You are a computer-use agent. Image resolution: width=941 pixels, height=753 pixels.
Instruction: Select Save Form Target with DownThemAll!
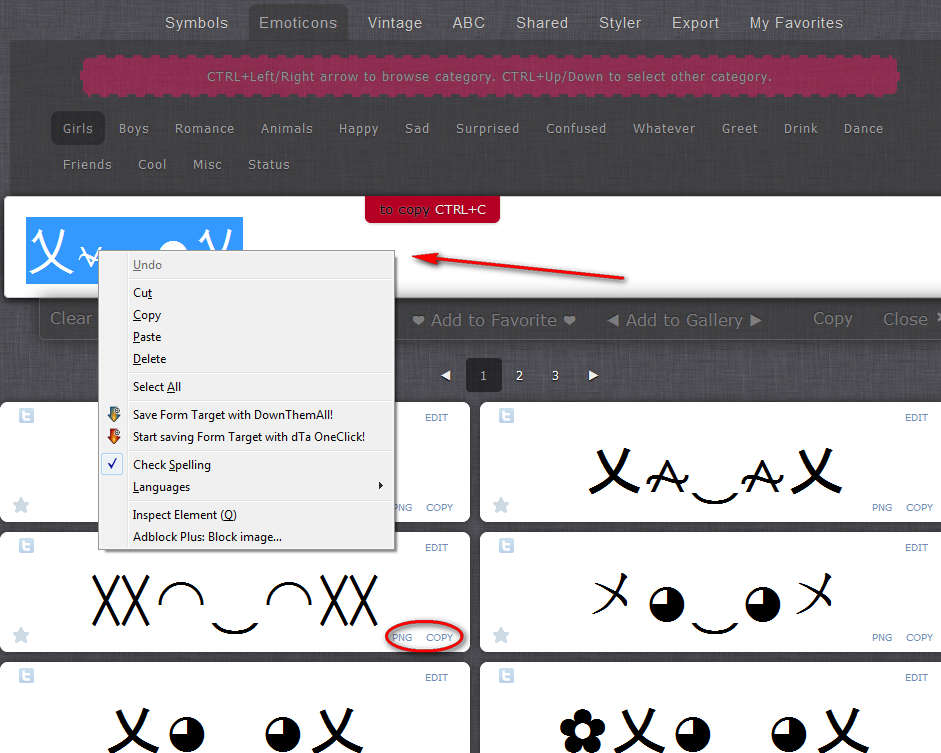tap(246, 415)
